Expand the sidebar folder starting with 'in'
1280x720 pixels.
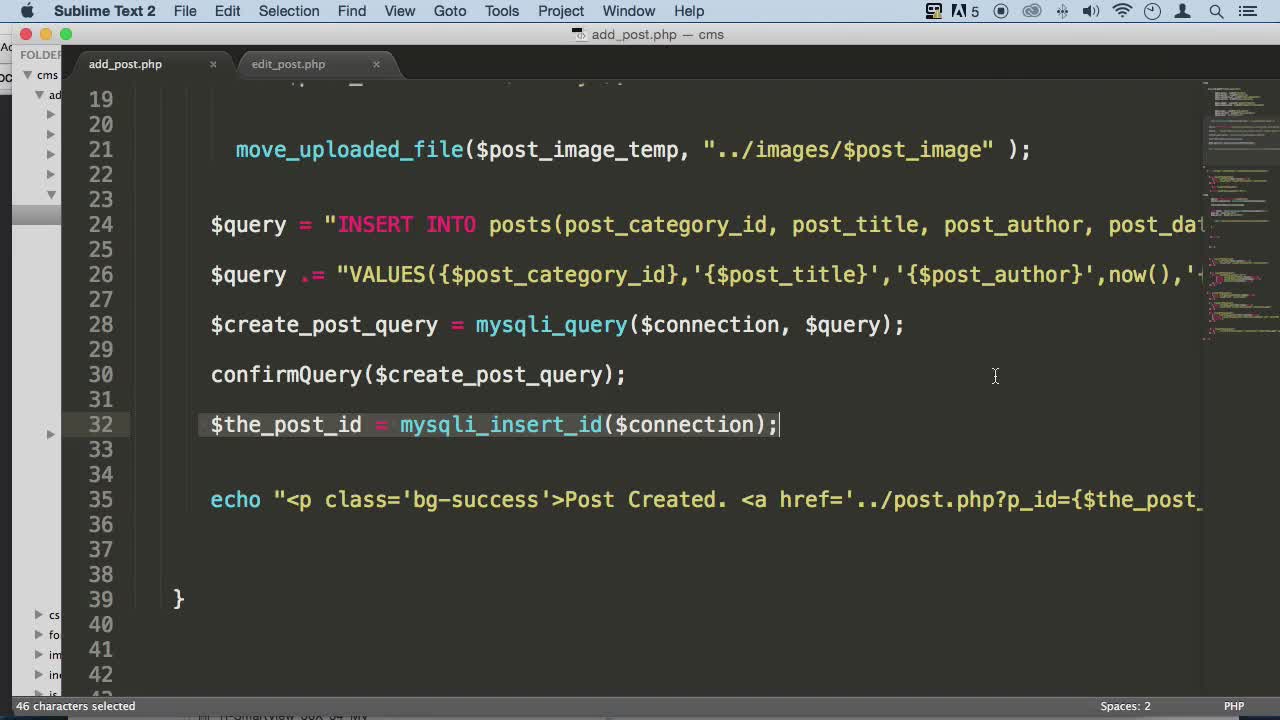(39, 675)
